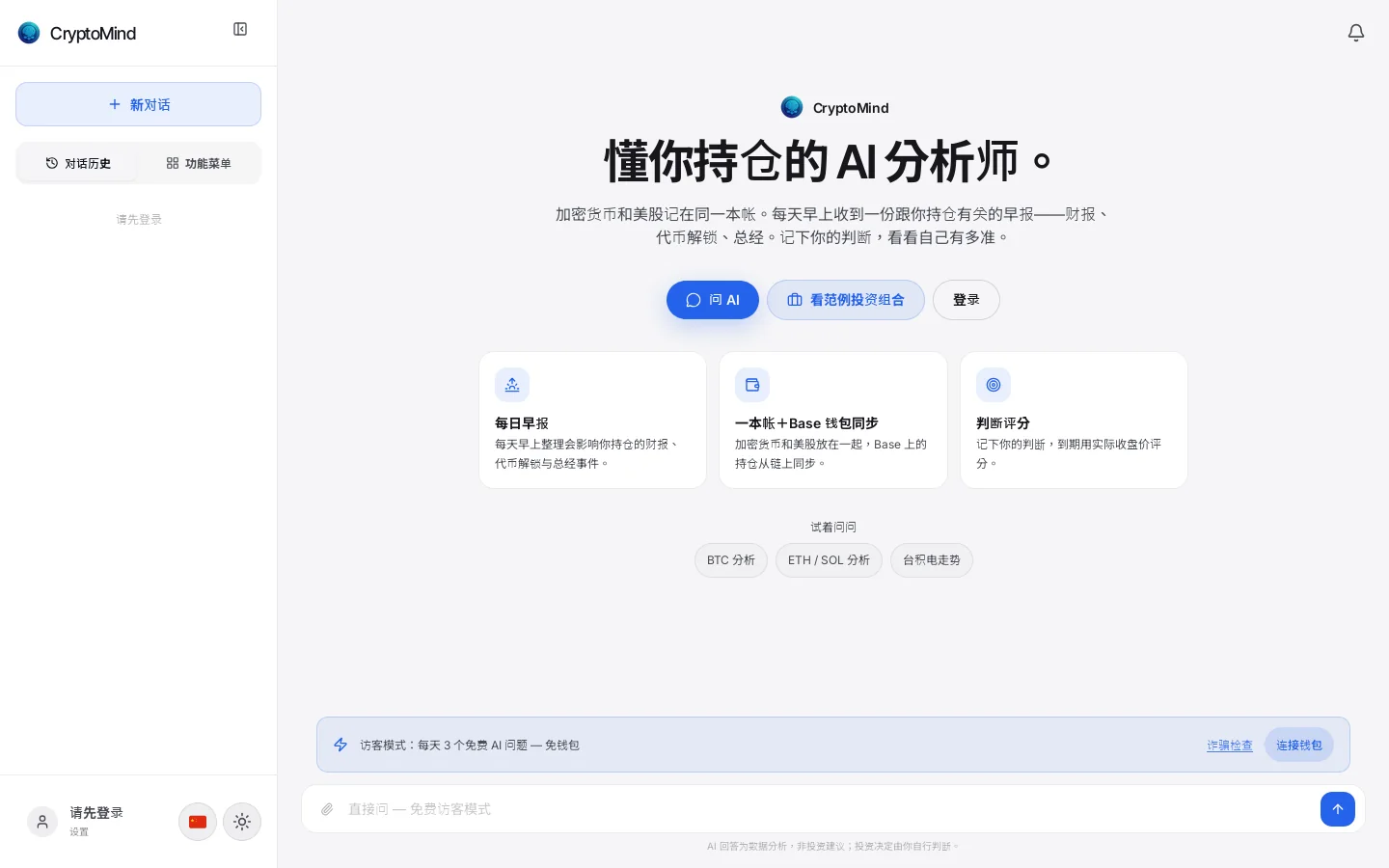Focus the 直接问 chat input field
This screenshot has width=1389, height=868.
pyautogui.click(x=830, y=809)
